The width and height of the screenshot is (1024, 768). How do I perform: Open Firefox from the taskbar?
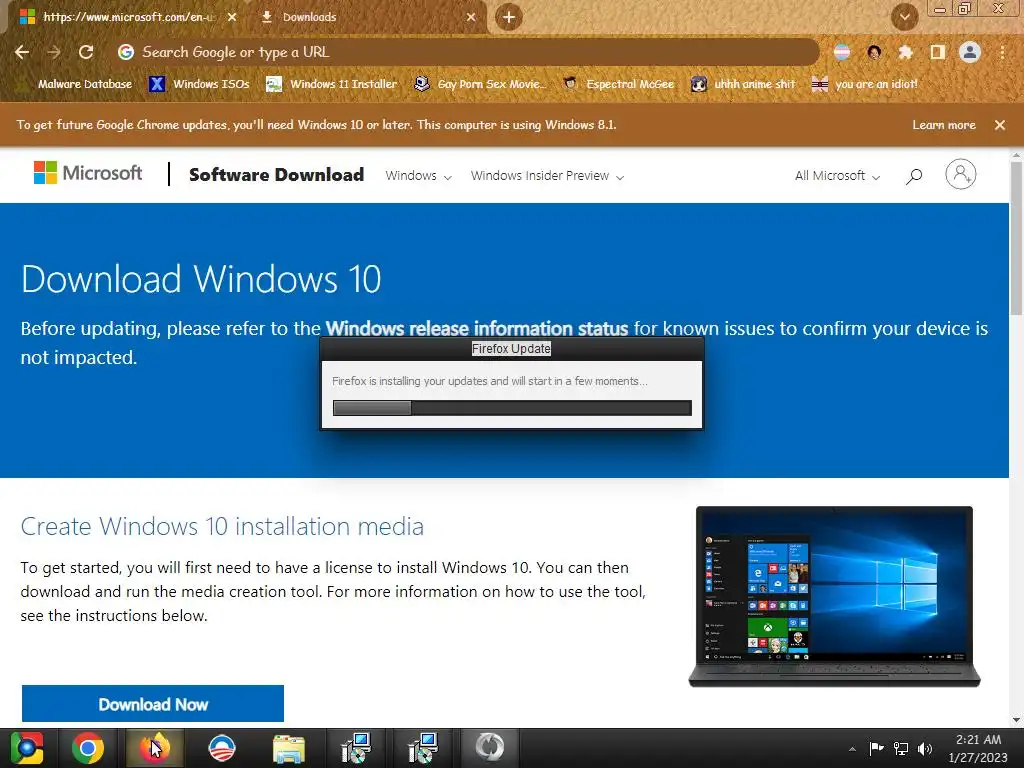(x=154, y=748)
